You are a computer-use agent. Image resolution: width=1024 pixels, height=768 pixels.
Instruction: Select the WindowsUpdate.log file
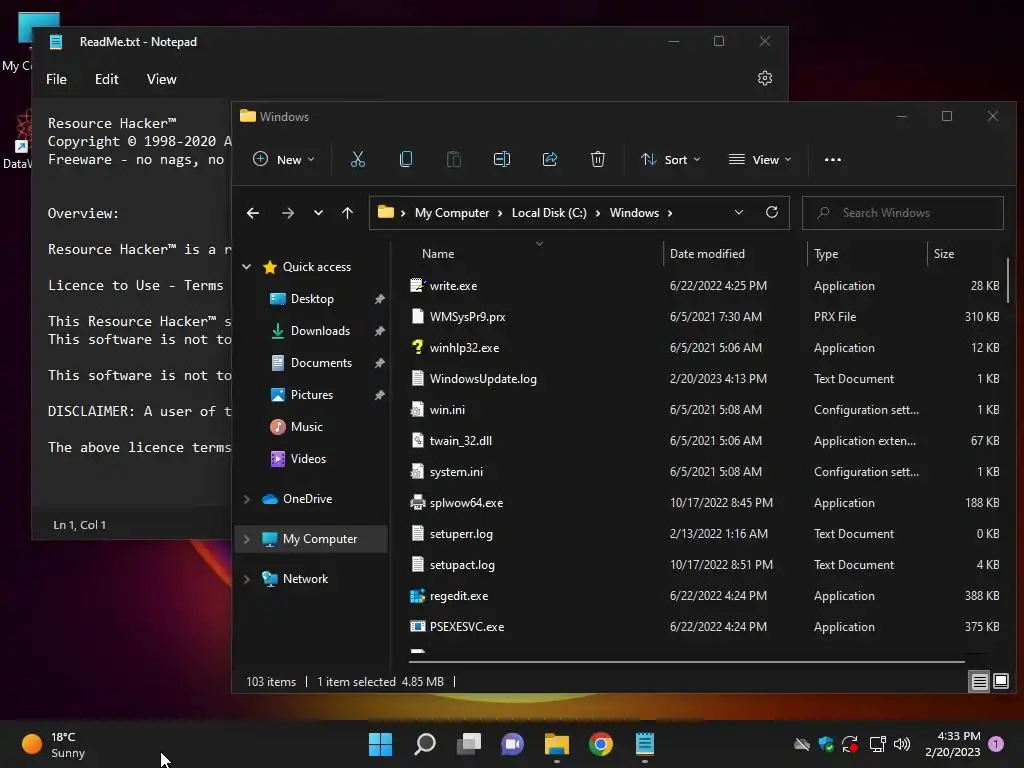(483, 379)
